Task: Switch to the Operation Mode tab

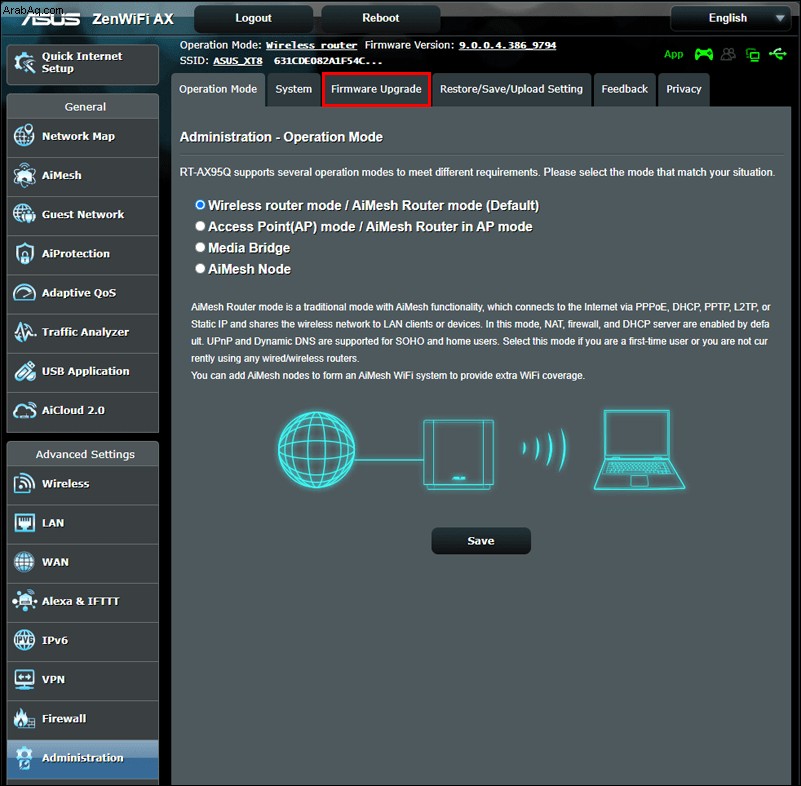Action: pyautogui.click(x=218, y=89)
